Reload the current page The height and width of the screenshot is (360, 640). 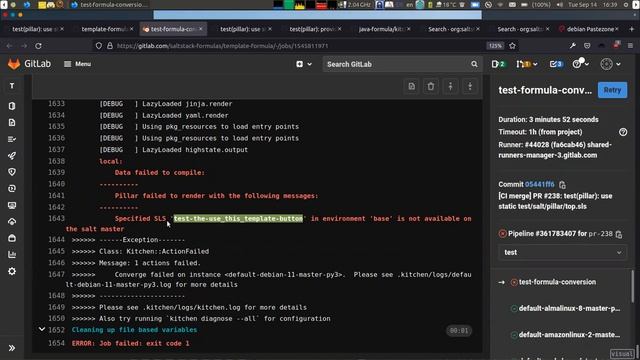[x=38, y=46]
